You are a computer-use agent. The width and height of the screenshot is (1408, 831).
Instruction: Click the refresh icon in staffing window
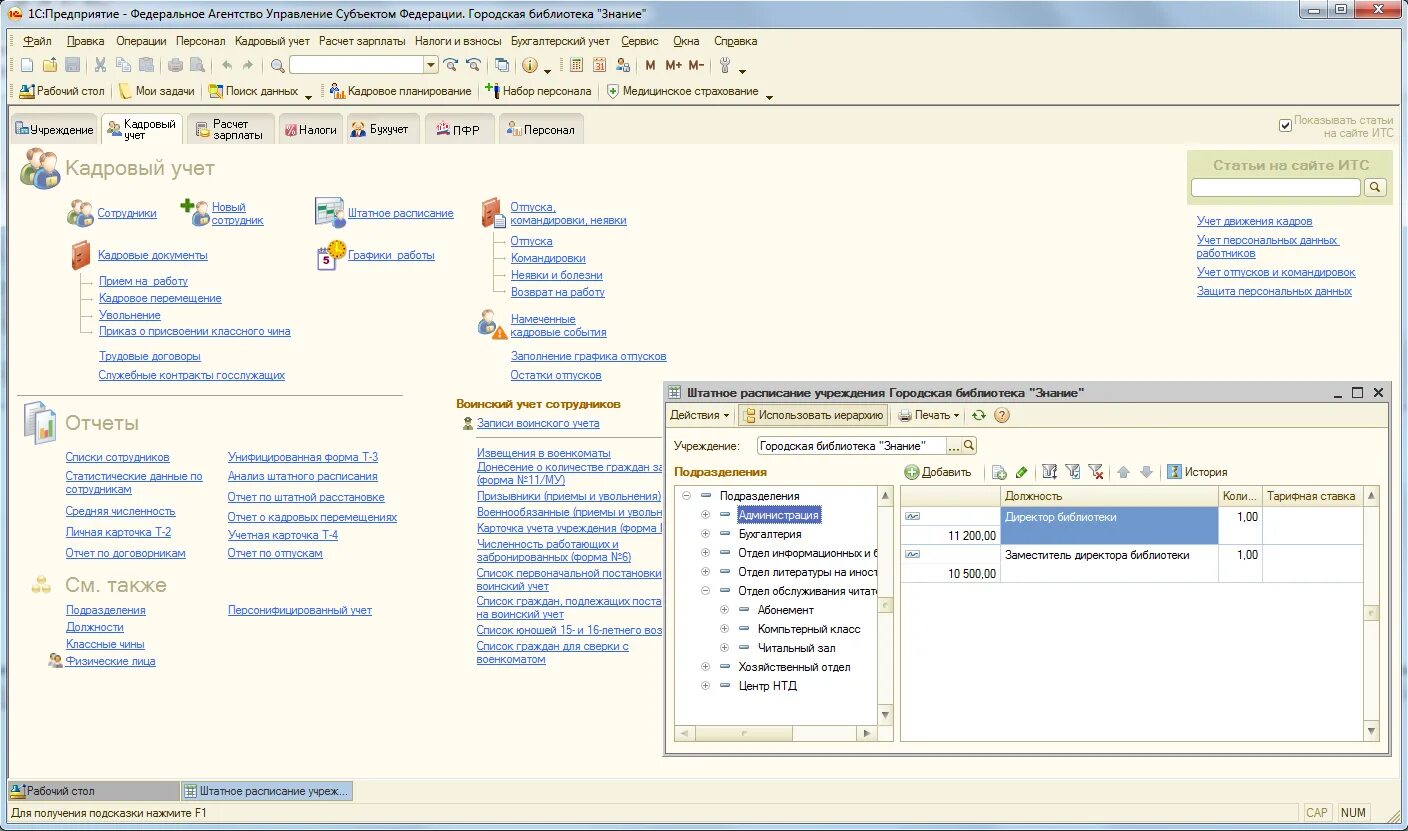tap(979, 415)
